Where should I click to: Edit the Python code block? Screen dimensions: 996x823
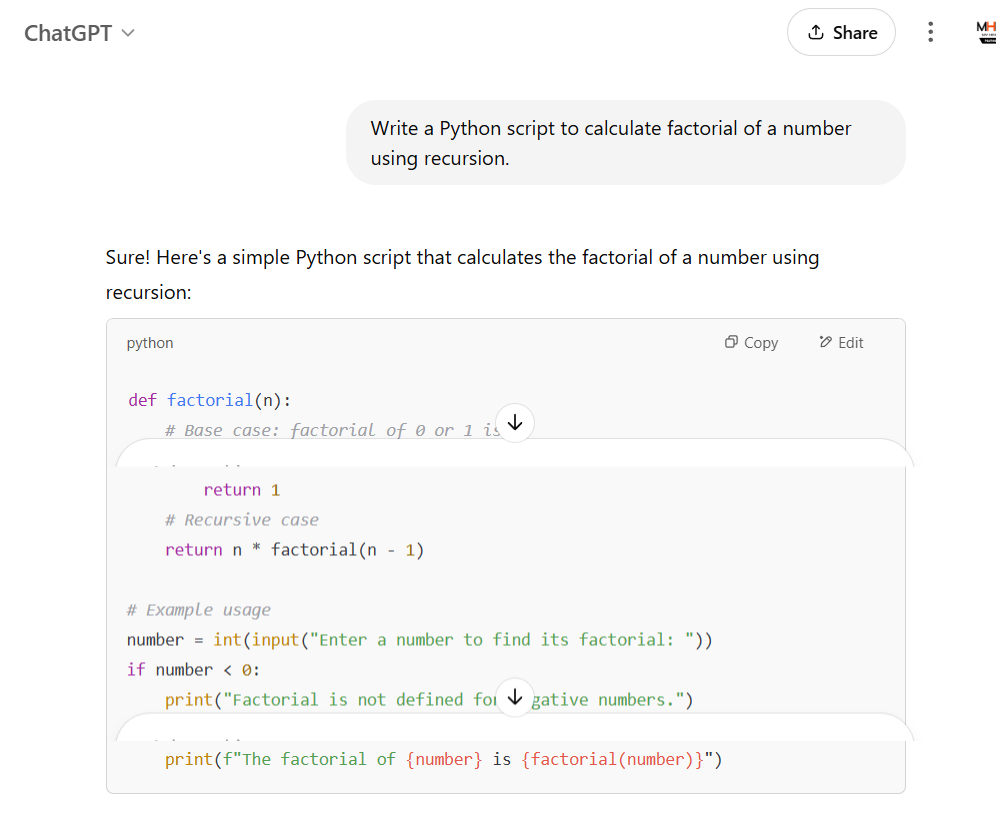click(x=841, y=343)
